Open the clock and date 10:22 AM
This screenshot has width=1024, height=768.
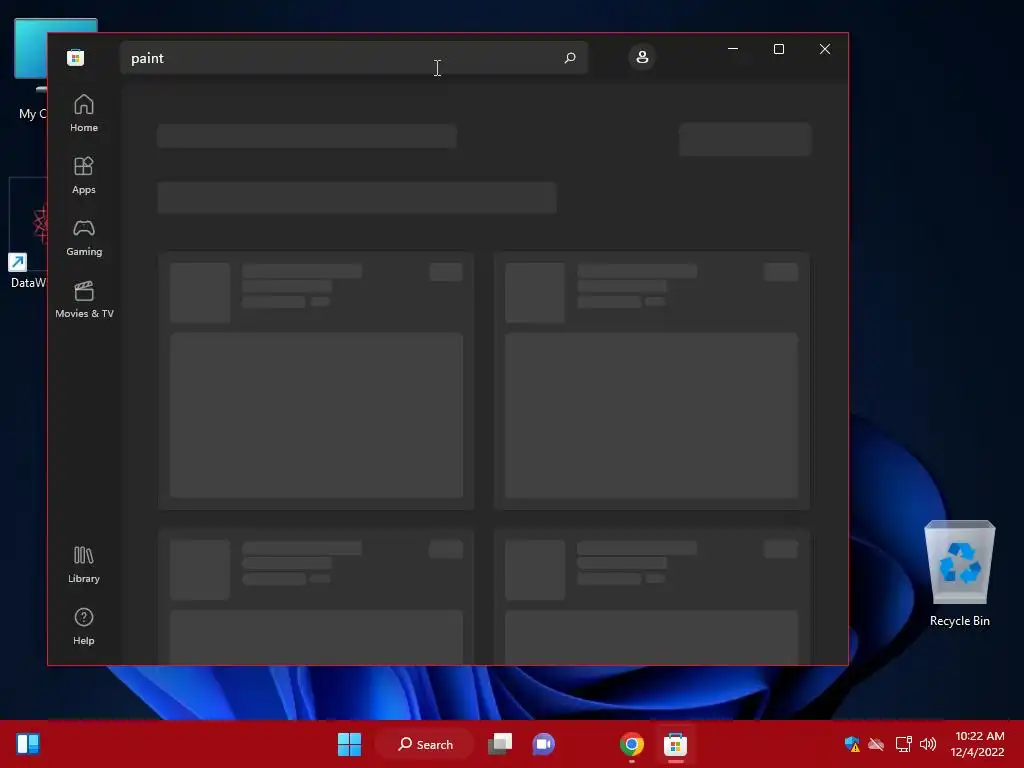tap(977, 744)
